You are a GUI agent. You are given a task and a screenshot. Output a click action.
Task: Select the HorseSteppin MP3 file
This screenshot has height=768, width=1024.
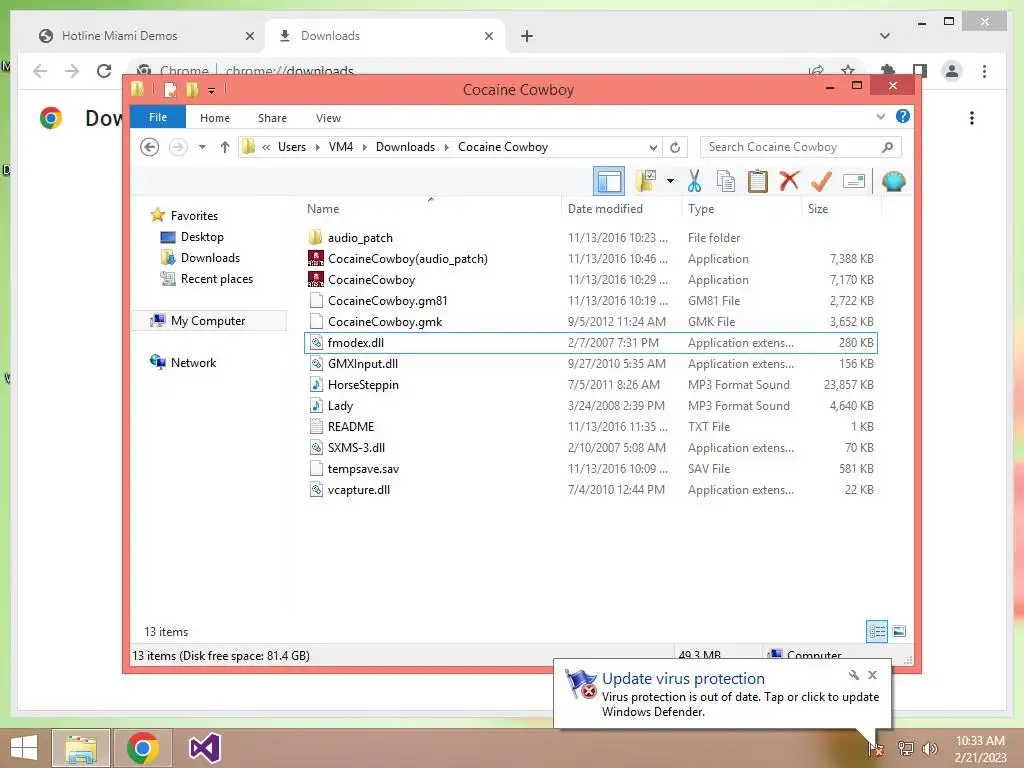[x=363, y=385]
